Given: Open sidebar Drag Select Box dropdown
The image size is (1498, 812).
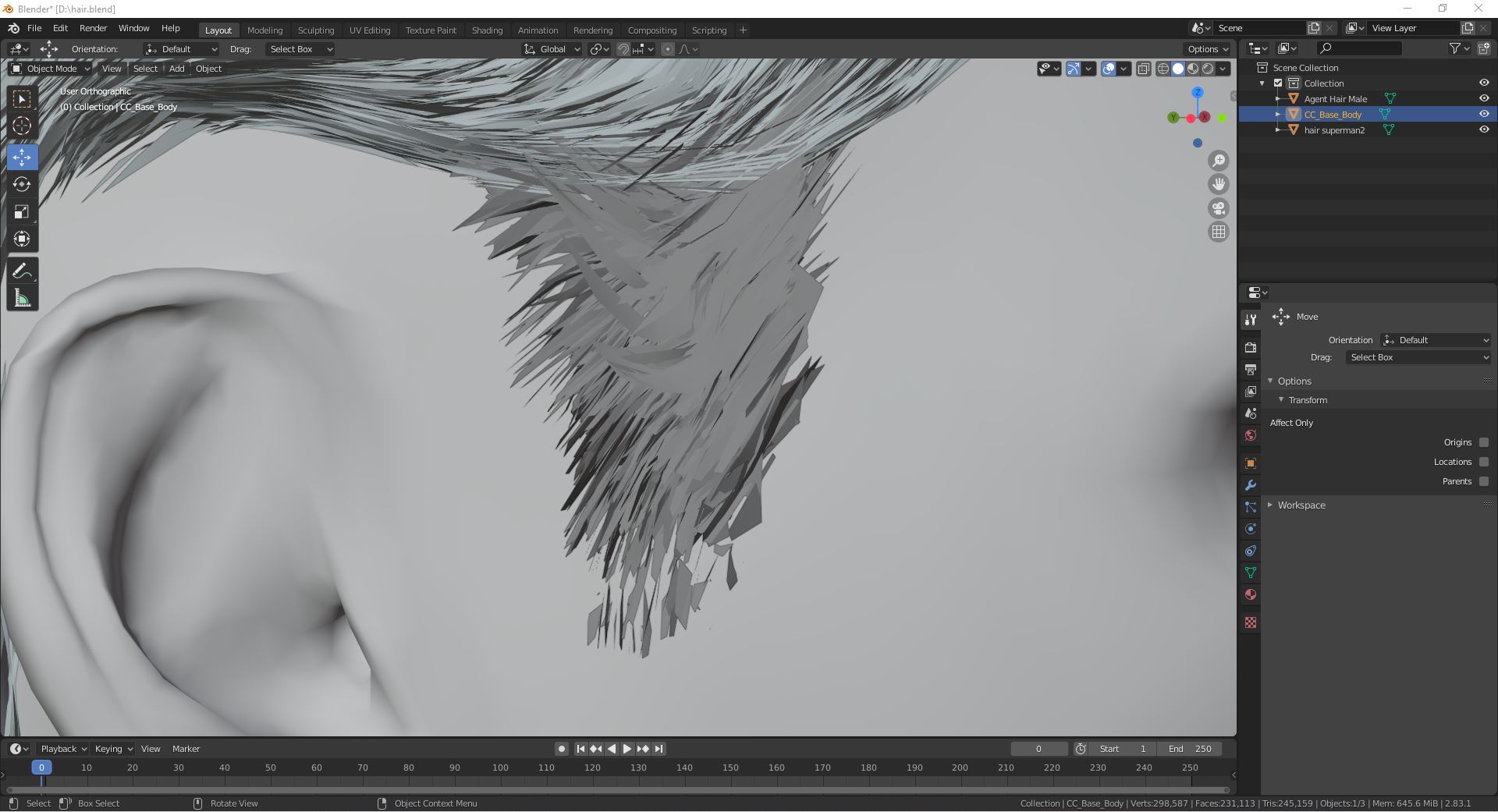Looking at the screenshot, I should pos(1418,357).
